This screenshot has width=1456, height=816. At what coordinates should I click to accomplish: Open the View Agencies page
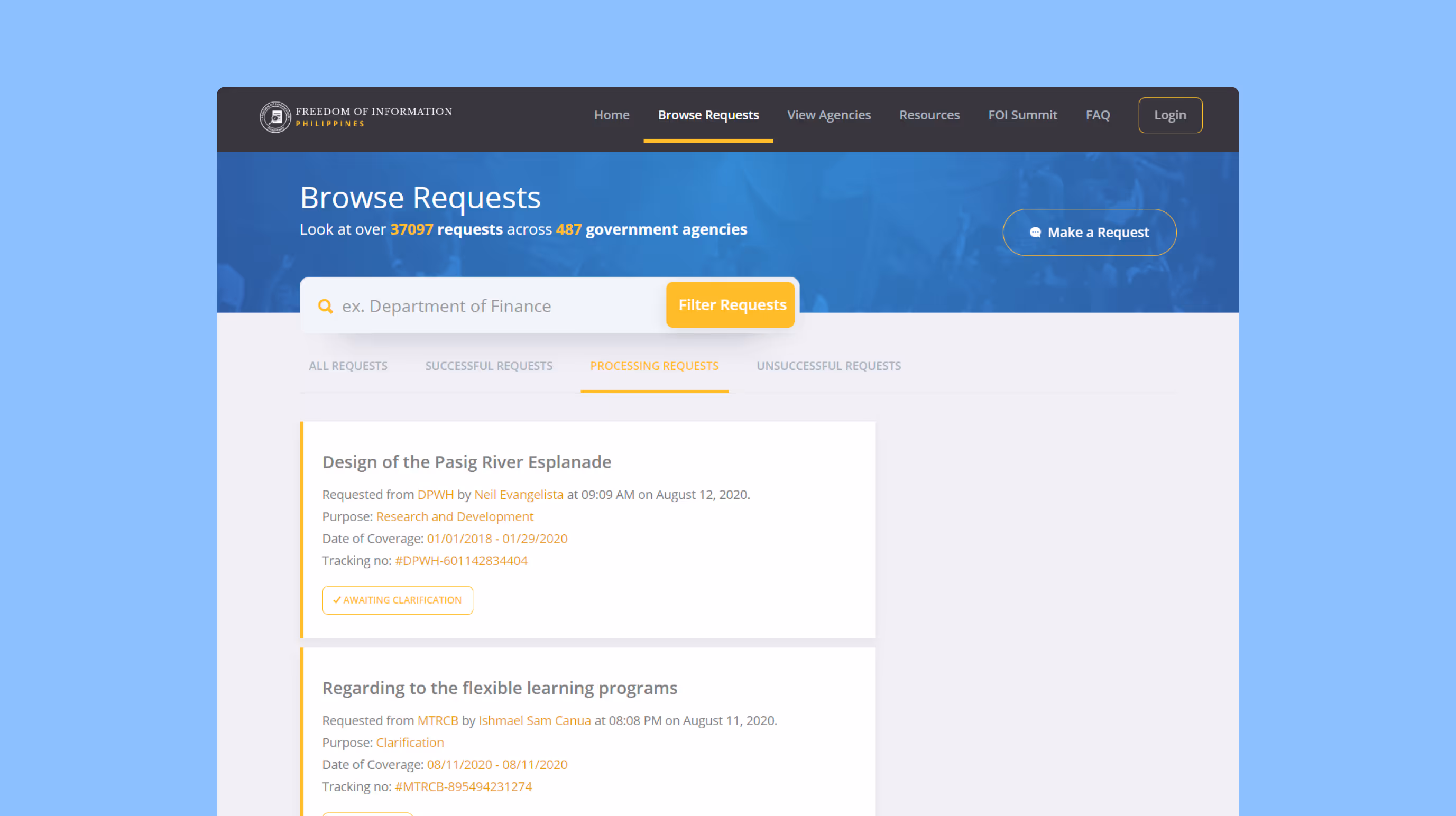(828, 115)
